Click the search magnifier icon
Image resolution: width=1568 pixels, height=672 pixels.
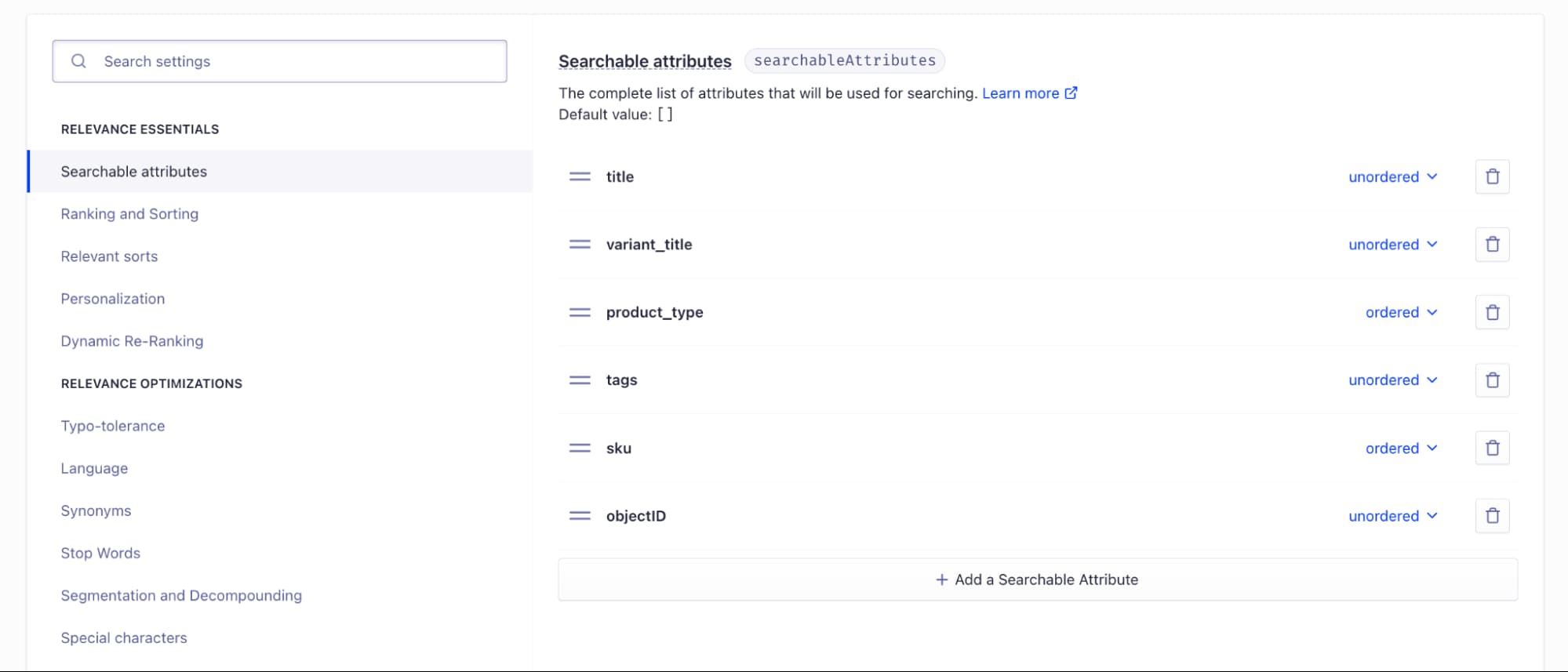click(x=78, y=61)
